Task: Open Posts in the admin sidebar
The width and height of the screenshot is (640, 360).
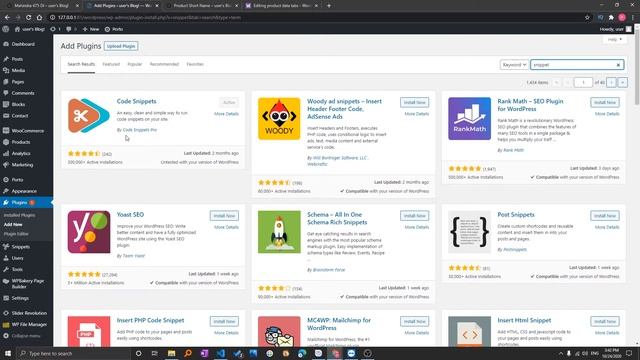Action: 17,59
